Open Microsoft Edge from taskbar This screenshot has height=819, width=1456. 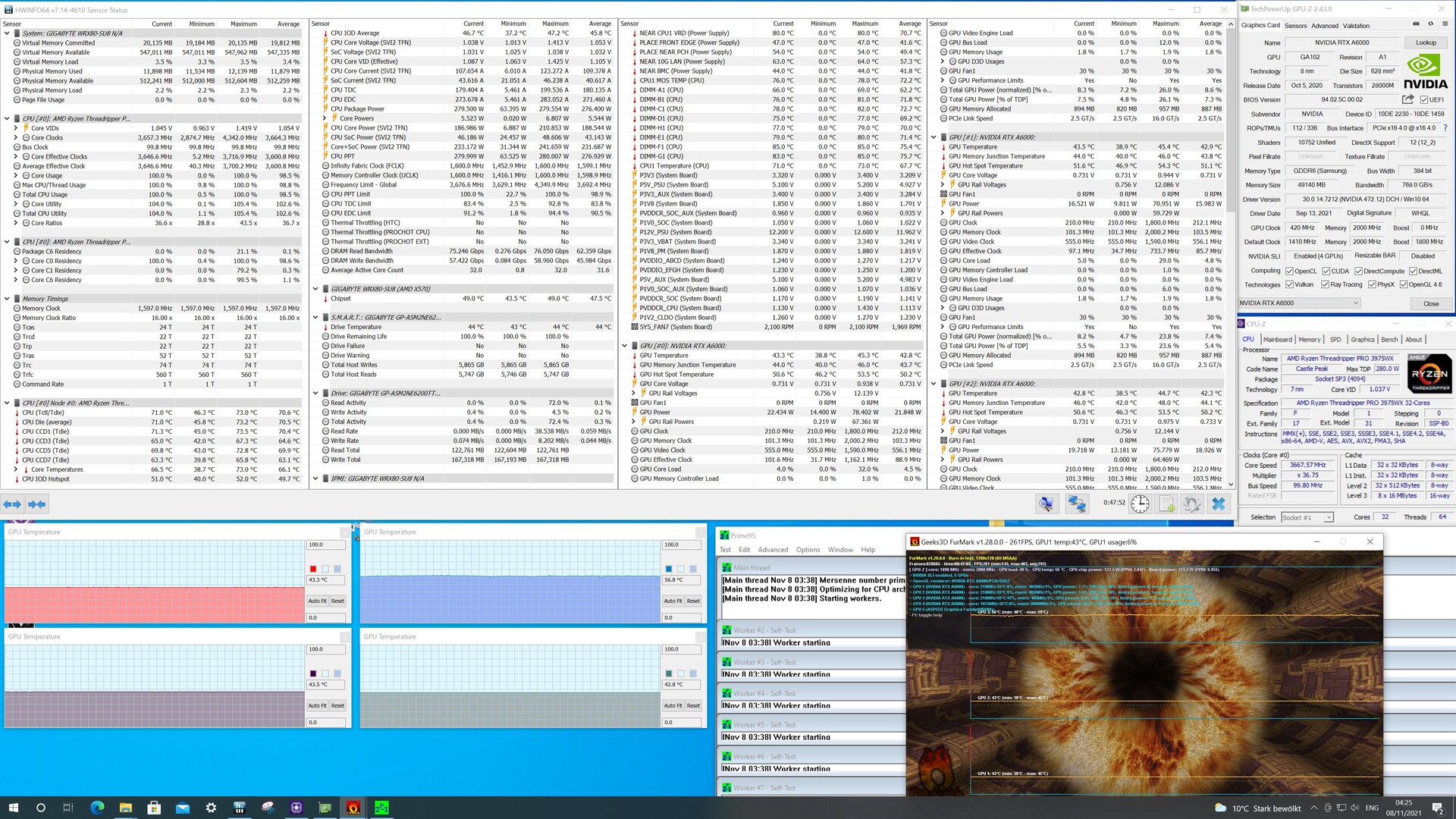point(97,808)
